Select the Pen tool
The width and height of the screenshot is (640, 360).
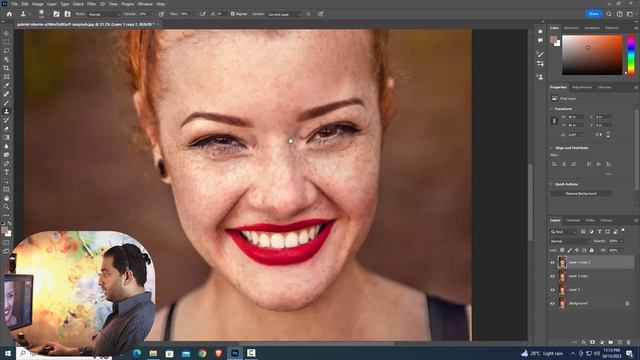coord(6,164)
